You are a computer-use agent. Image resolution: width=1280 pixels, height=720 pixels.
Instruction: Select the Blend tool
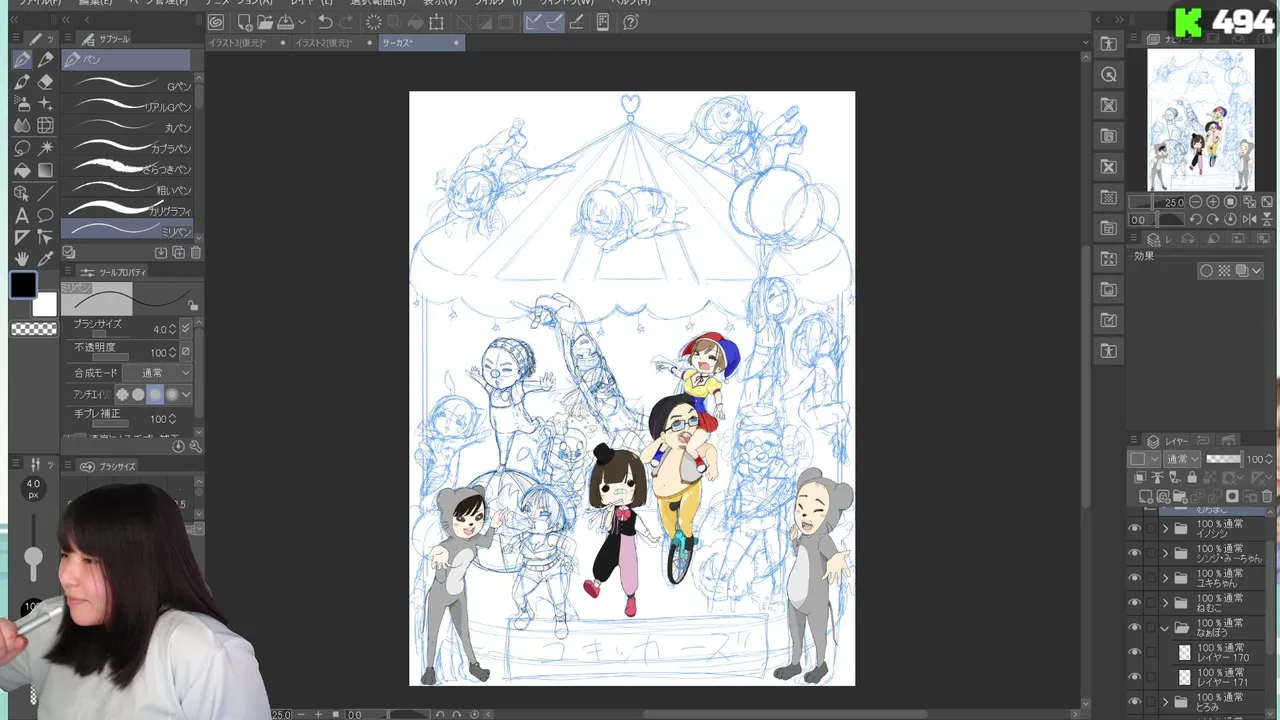(x=22, y=126)
